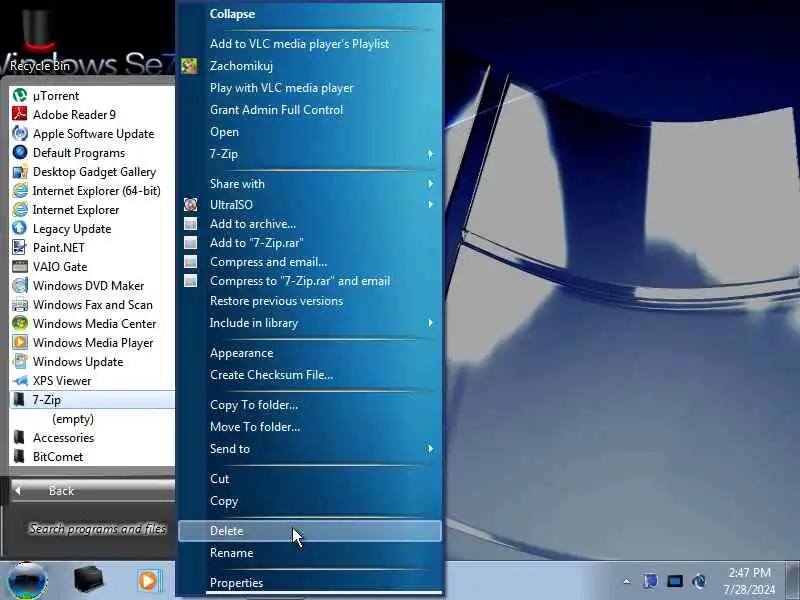Choose Cut in the context menu
Viewport: 800px width, 600px height.
[x=310, y=479]
